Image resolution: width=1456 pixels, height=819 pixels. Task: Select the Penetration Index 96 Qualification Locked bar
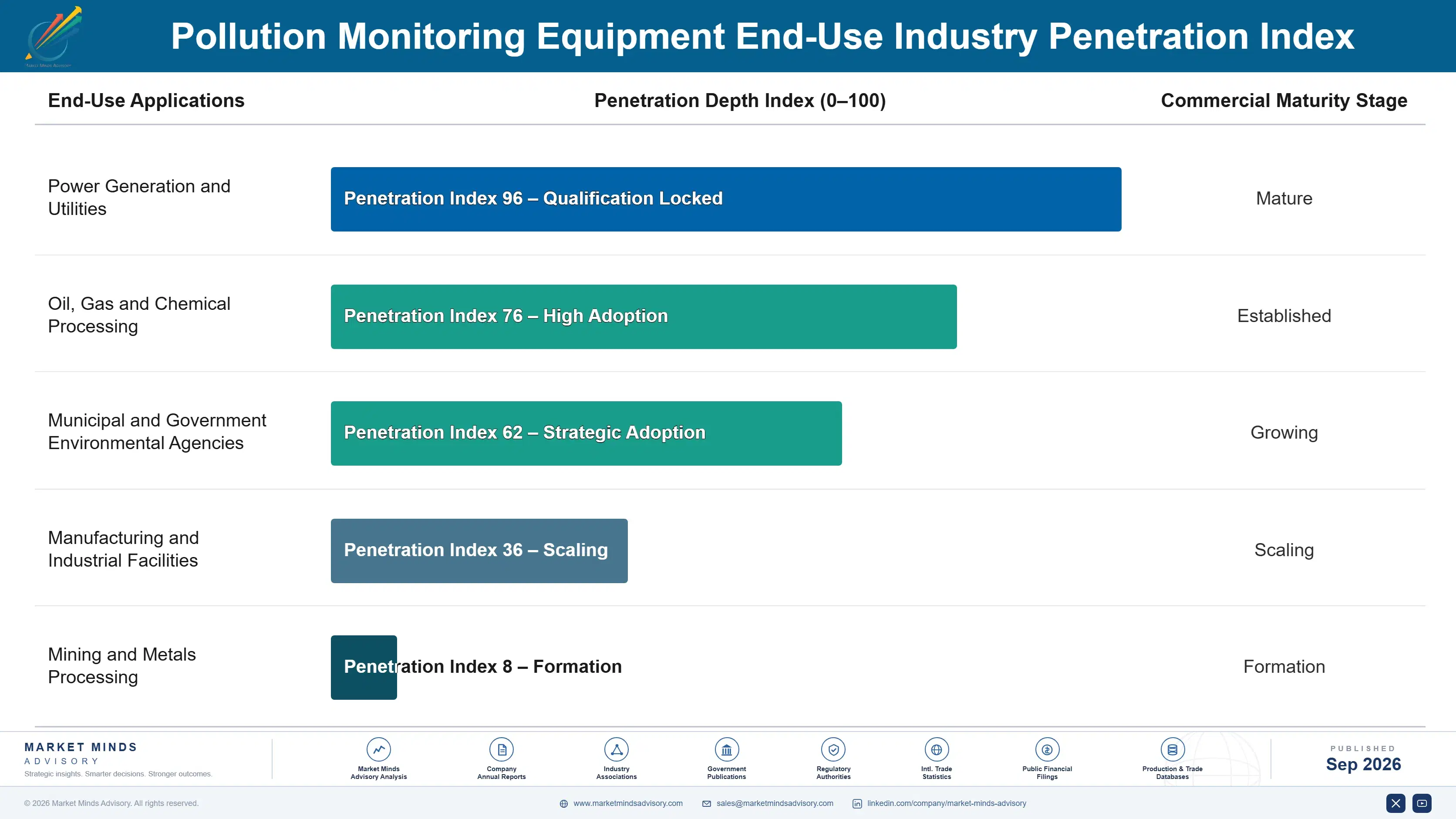726,199
